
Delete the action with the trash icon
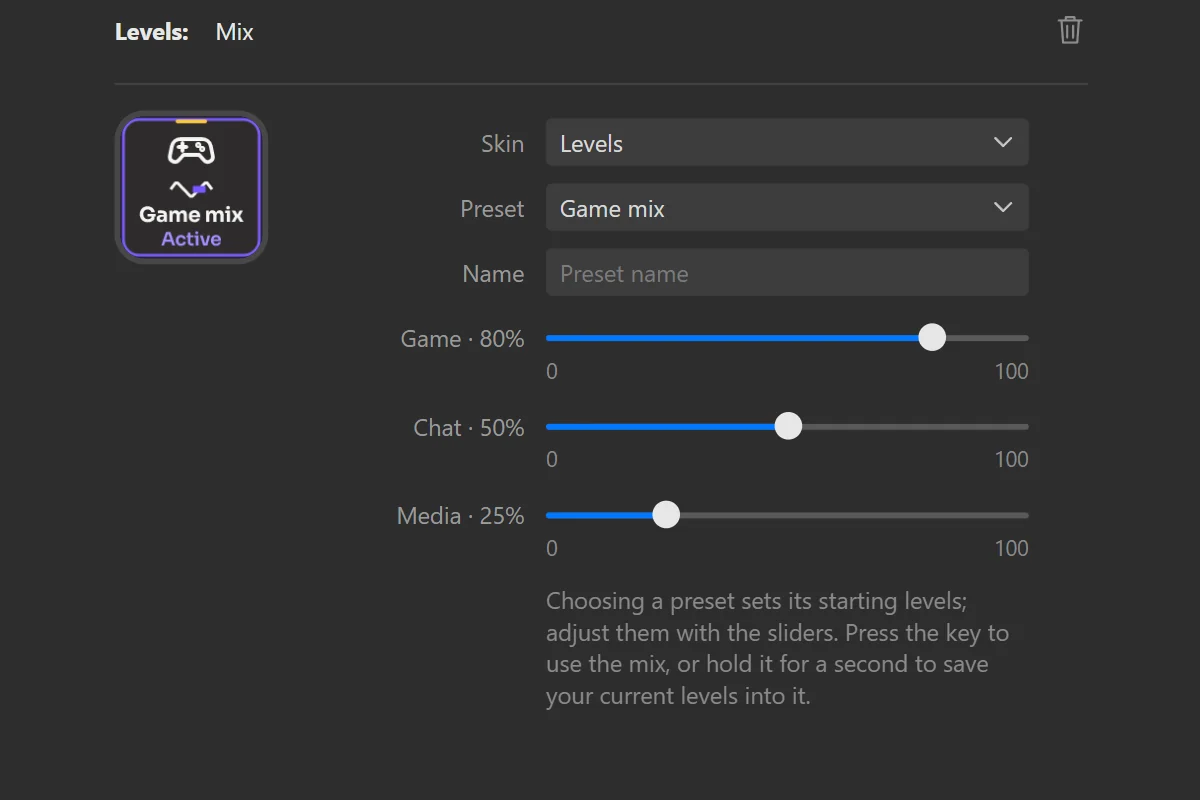(1070, 30)
